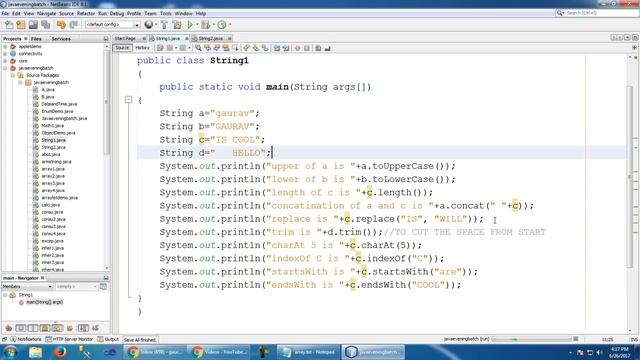640x360 pixels.
Task: Create a new file from main toolbar
Action: pos(9,25)
